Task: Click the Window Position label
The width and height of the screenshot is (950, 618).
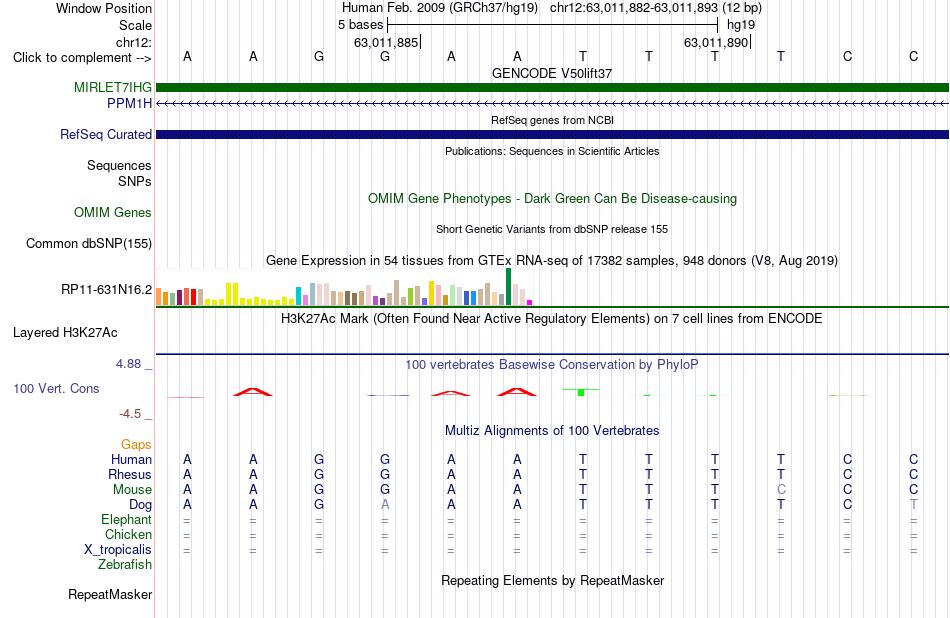Action: click(104, 8)
